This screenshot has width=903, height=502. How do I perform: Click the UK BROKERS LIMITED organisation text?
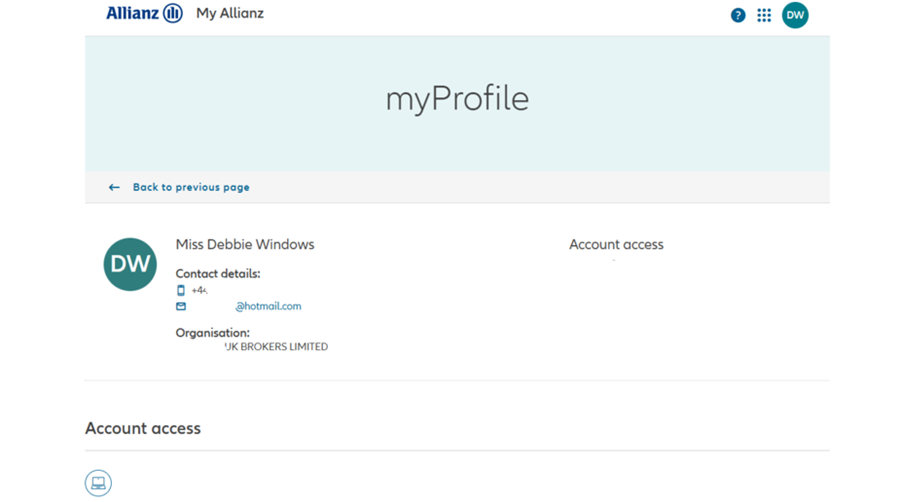[276, 347]
